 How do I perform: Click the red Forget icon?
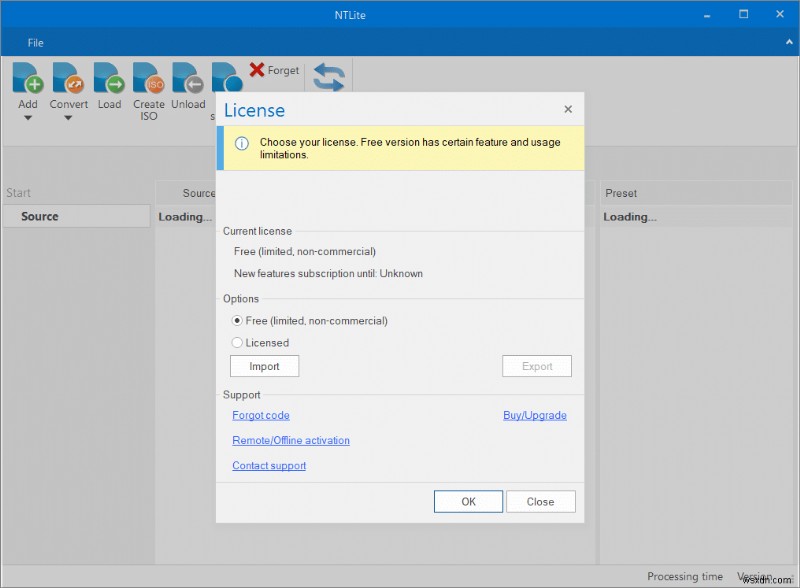coord(255,70)
